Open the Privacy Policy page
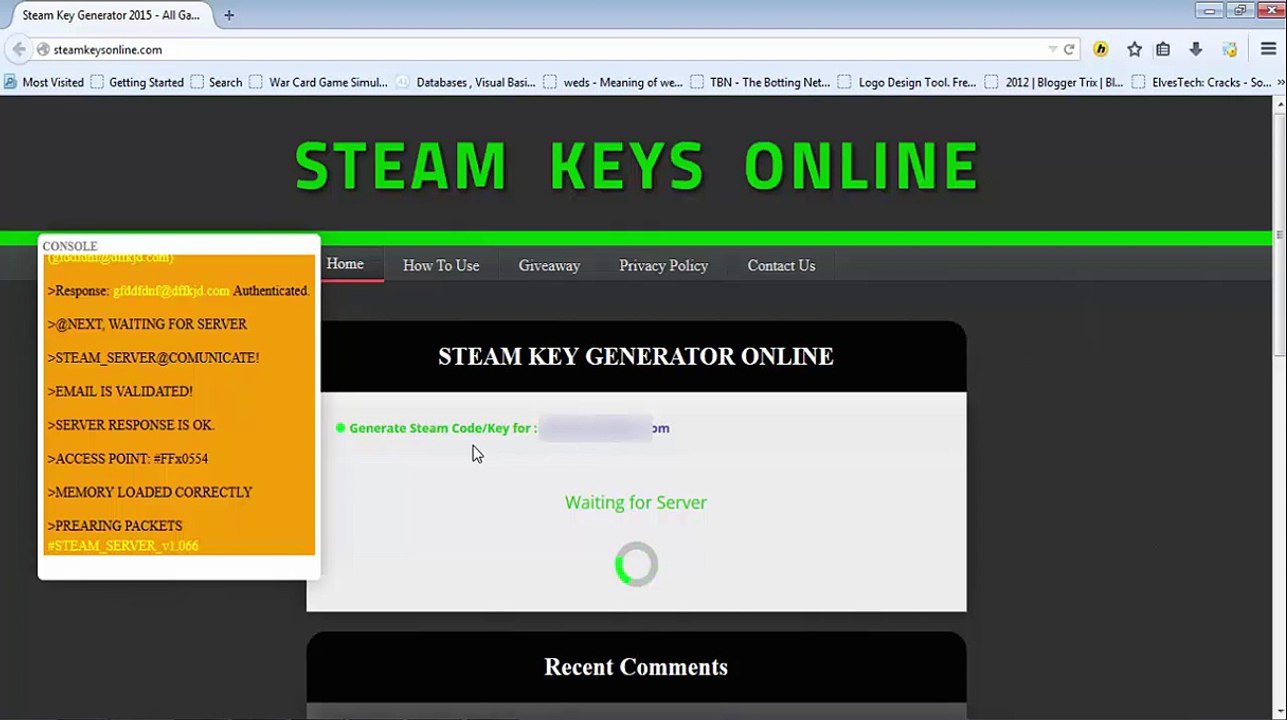This screenshot has width=1287, height=720. click(663, 265)
